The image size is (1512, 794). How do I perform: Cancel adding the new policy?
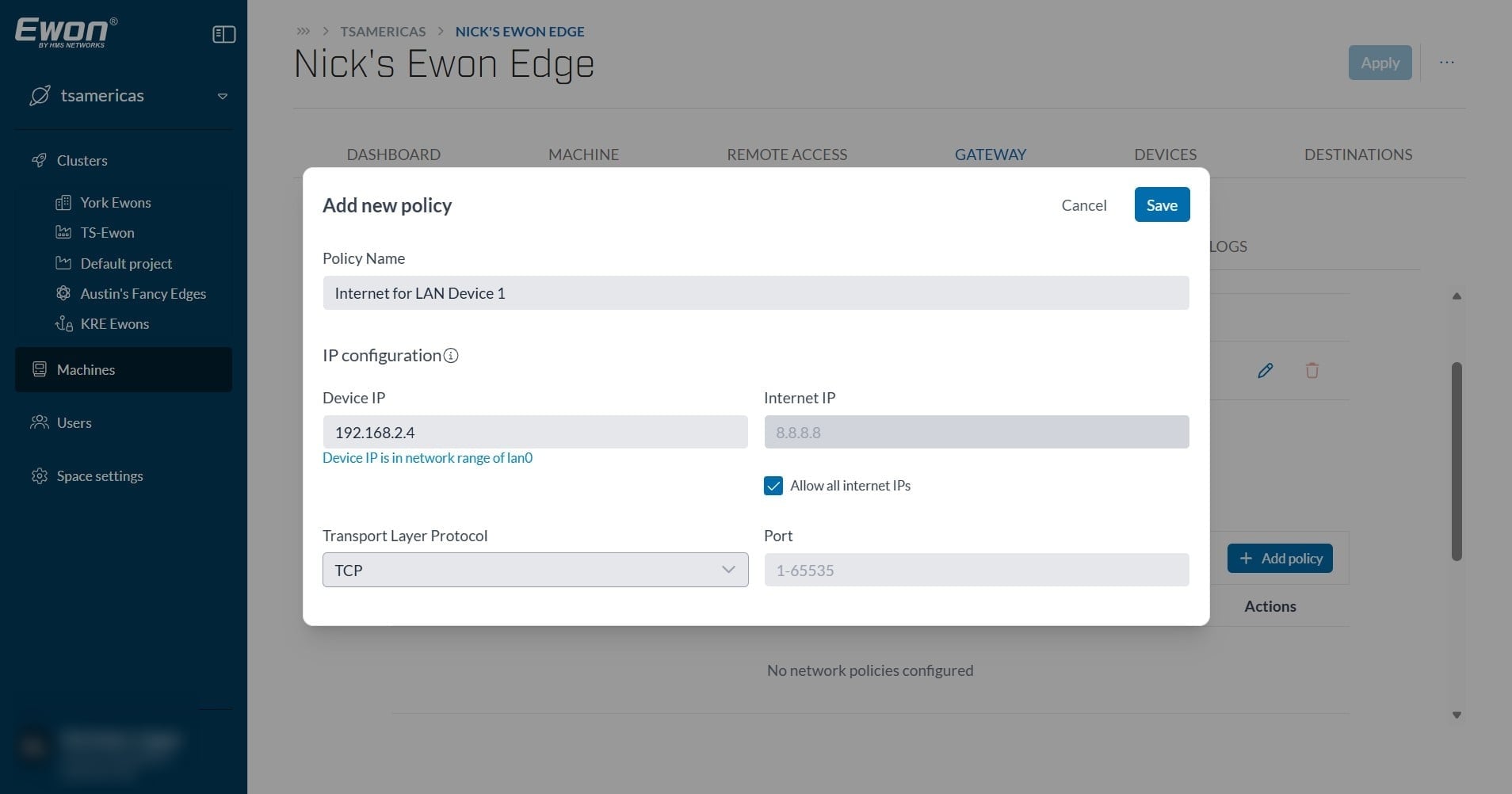(x=1083, y=205)
